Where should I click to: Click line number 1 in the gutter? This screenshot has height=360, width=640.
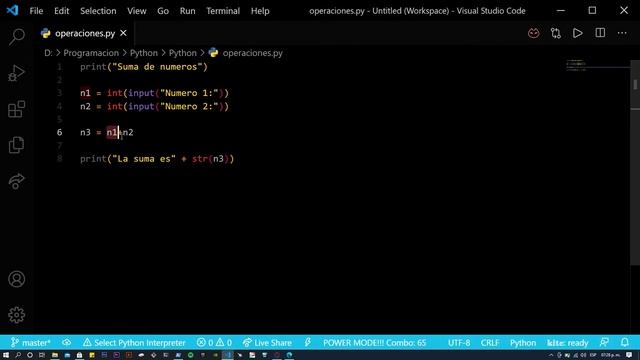click(60, 67)
